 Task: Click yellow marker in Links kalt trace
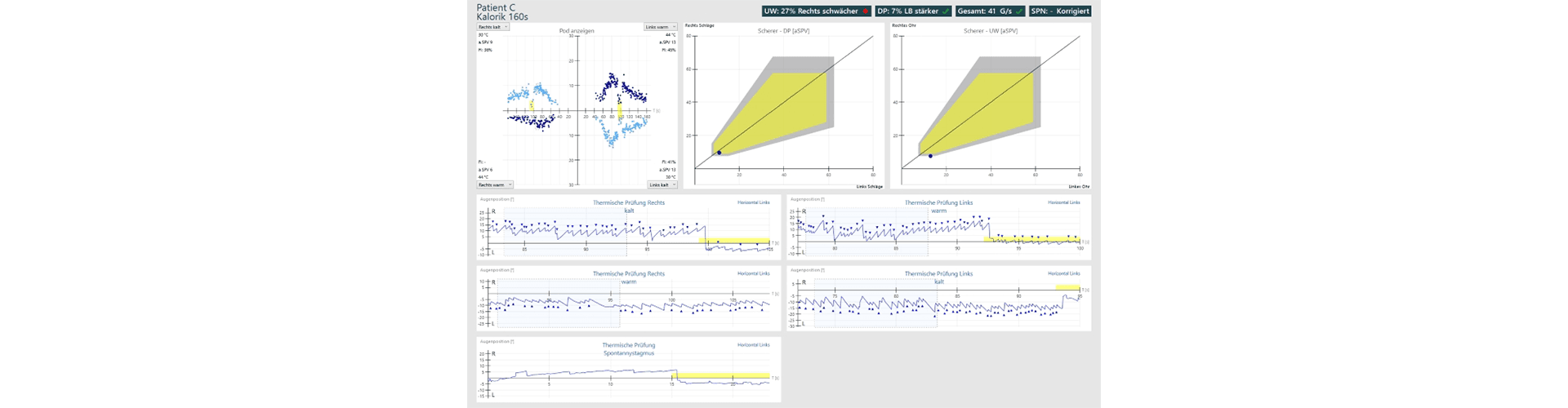[1067, 287]
